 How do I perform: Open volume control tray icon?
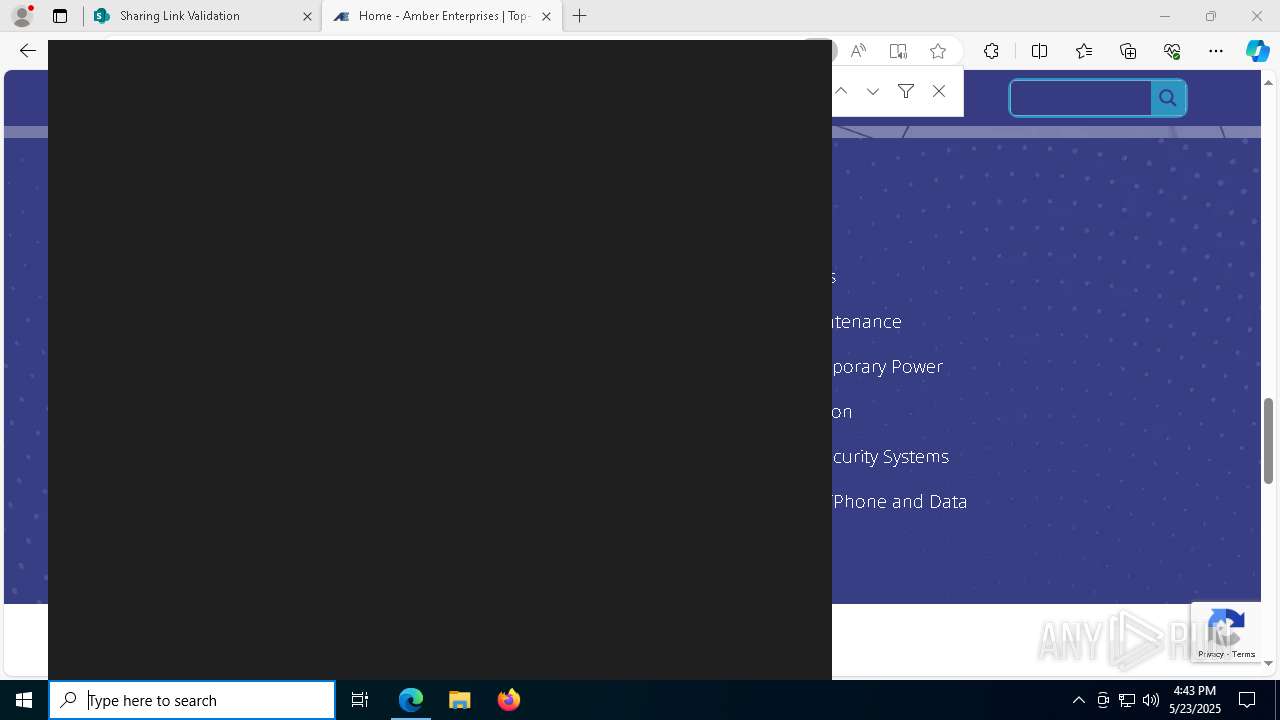(1150, 700)
